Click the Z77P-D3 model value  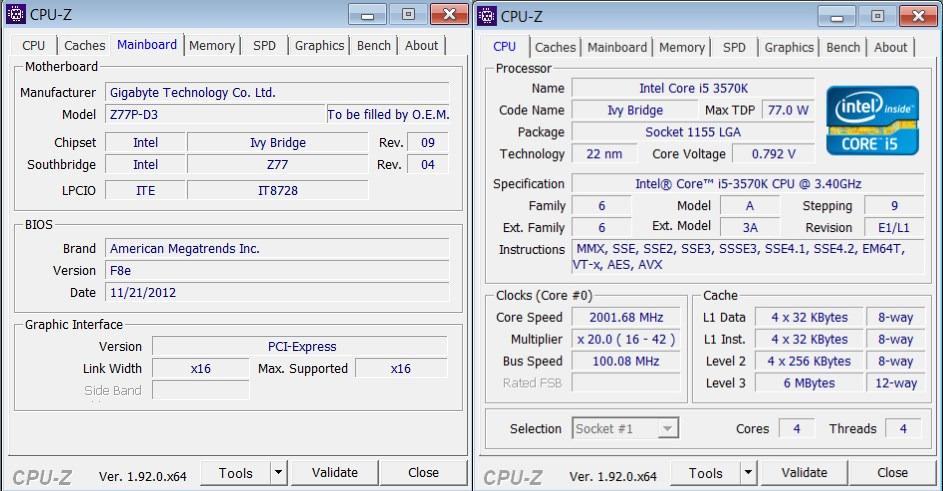coord(215,114)
